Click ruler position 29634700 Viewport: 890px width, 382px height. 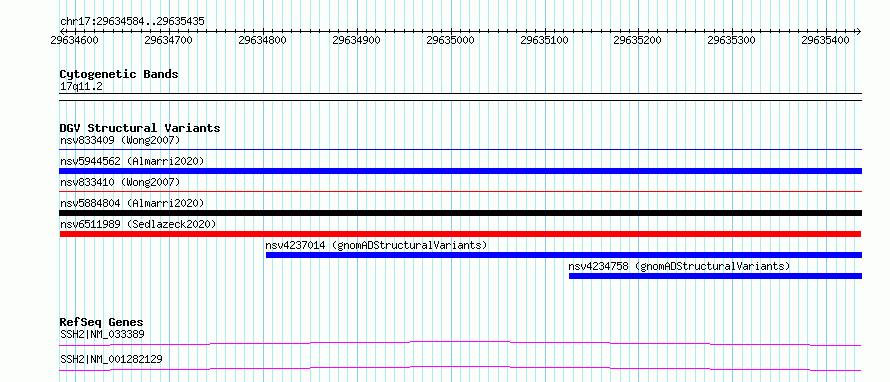click(169, 40)
